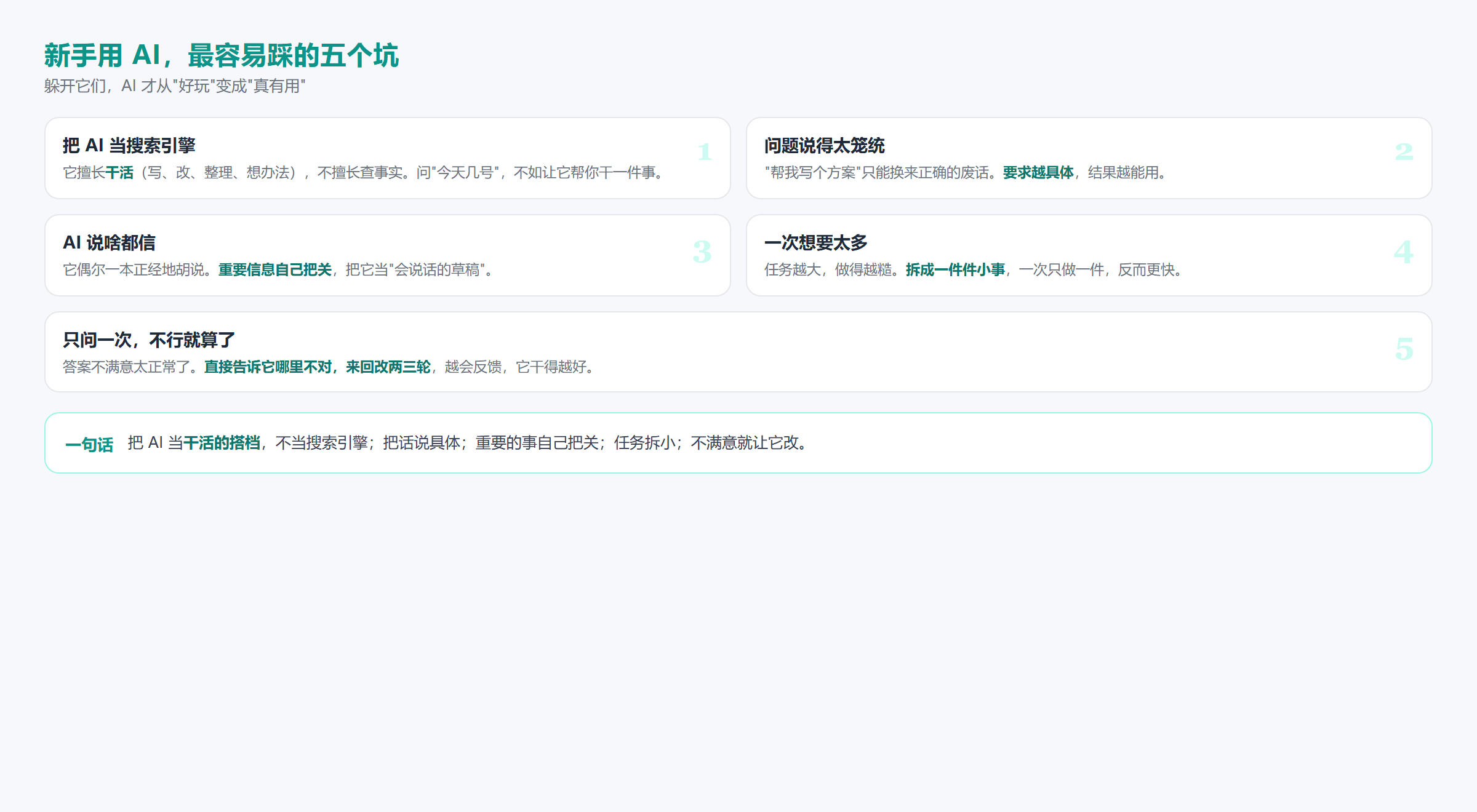Select the card heading "问题说得太笼统"

coord(824,146)
